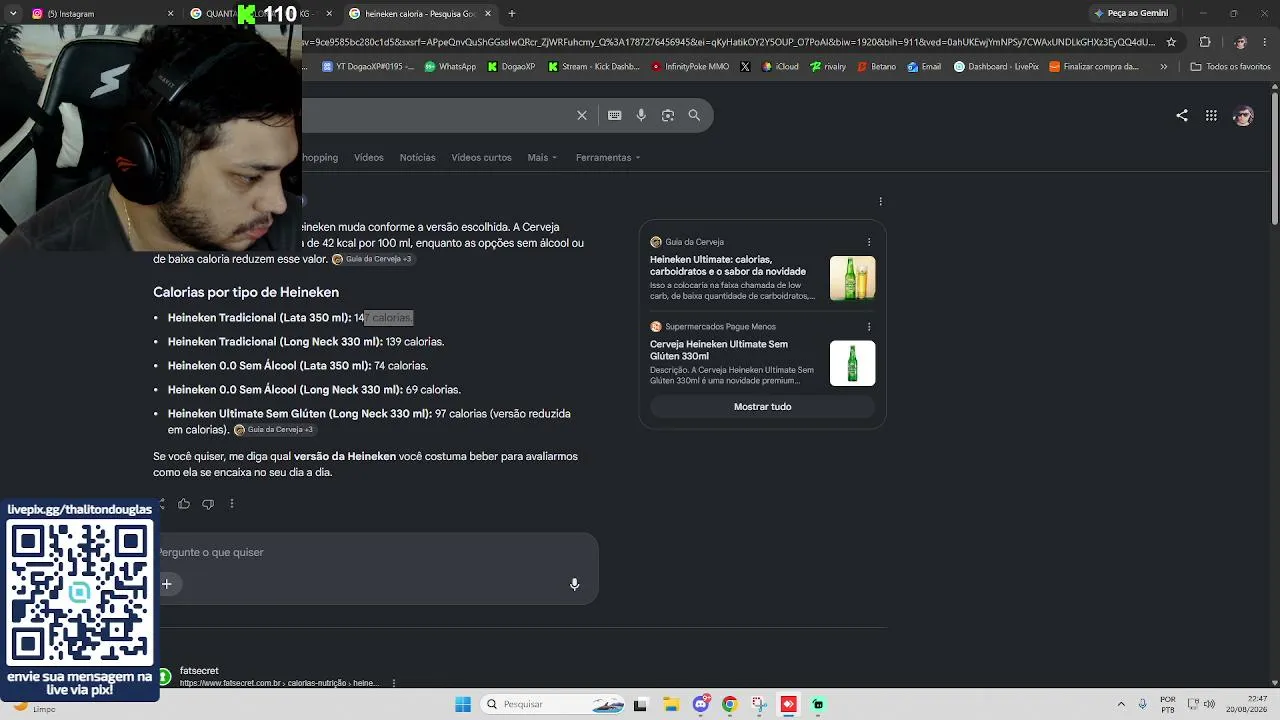Open the Stream - Kick Dashboard bookmark

594,67
